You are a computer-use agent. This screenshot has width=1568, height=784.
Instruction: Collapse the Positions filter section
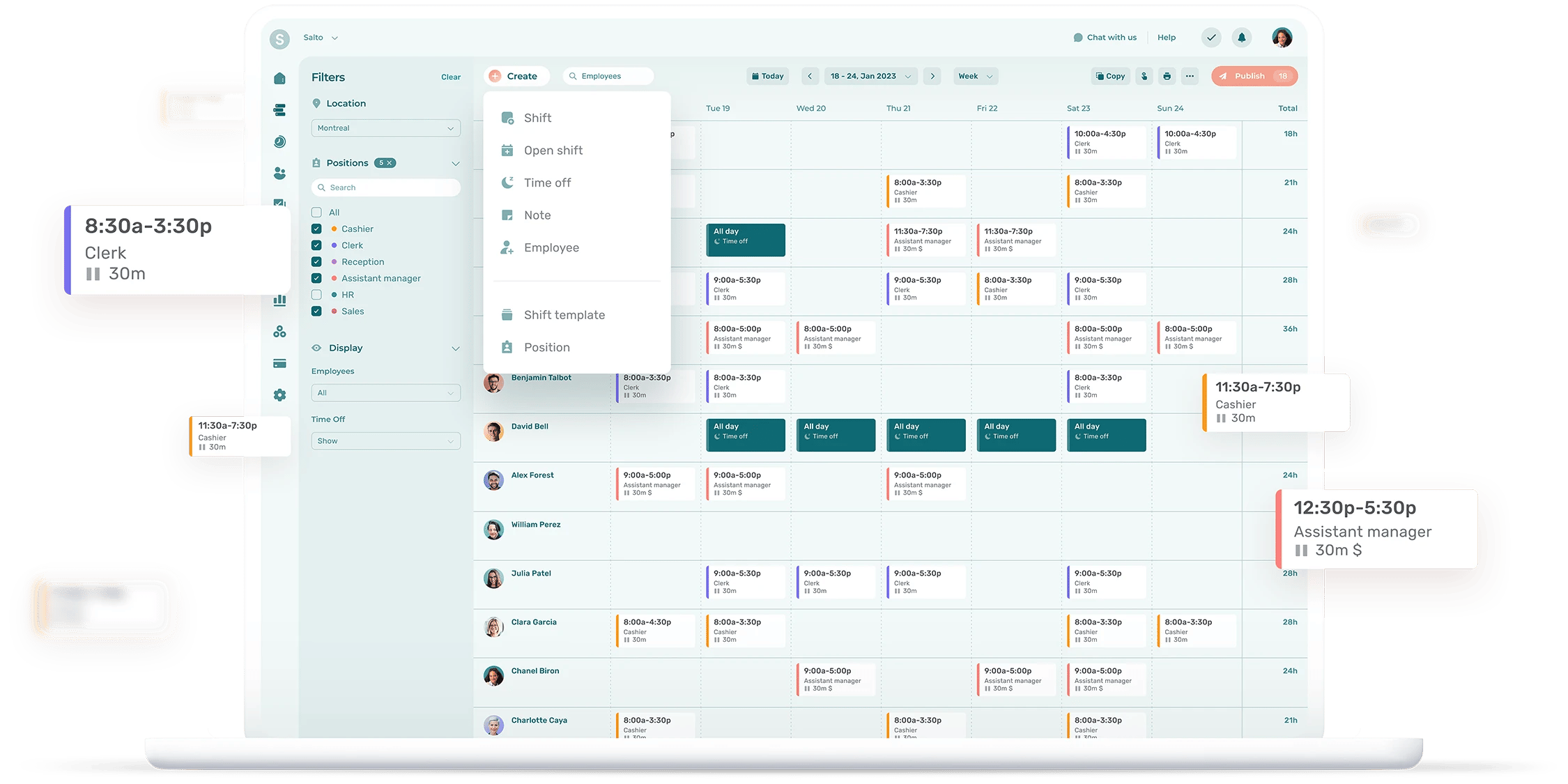(x=456, y=162)
